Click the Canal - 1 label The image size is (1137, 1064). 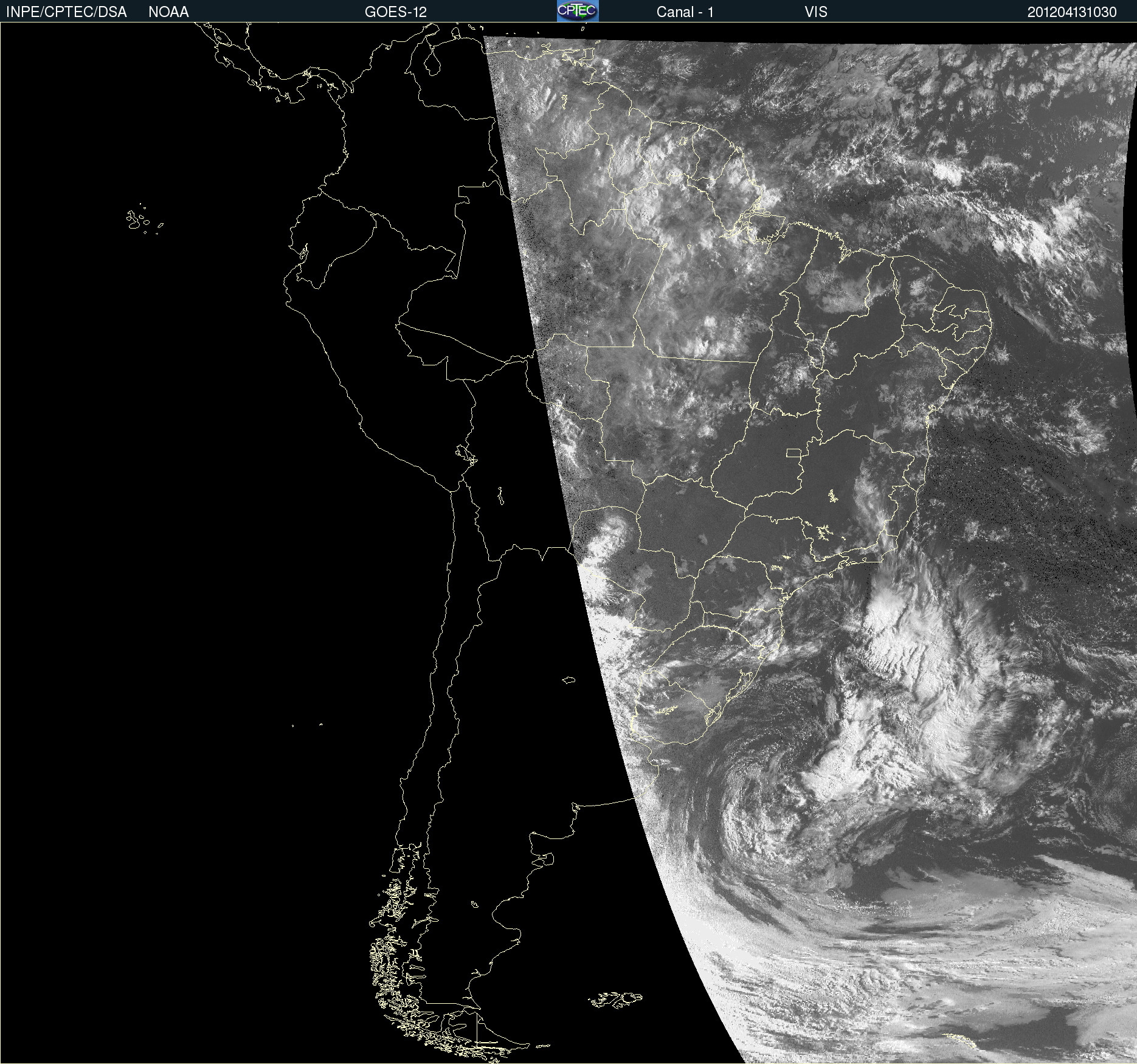tap(685, 12)
